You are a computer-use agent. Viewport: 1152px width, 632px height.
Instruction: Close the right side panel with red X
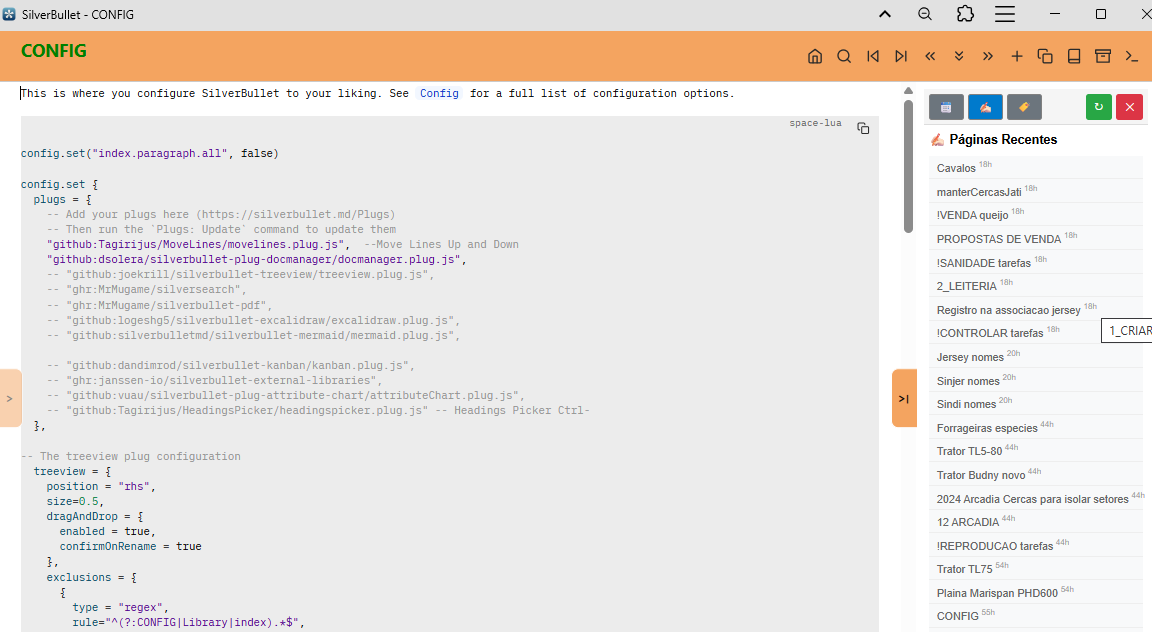(x=1129, y=107)
